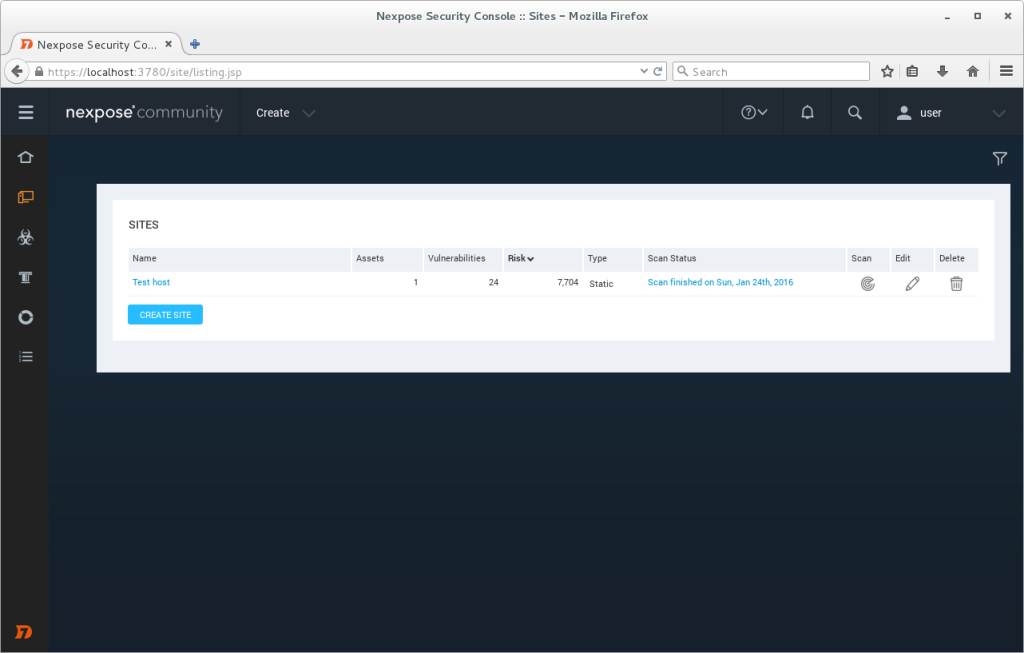Select the Assets icon in the sidebar
The image size is (1024, 653).
[25, 197]
